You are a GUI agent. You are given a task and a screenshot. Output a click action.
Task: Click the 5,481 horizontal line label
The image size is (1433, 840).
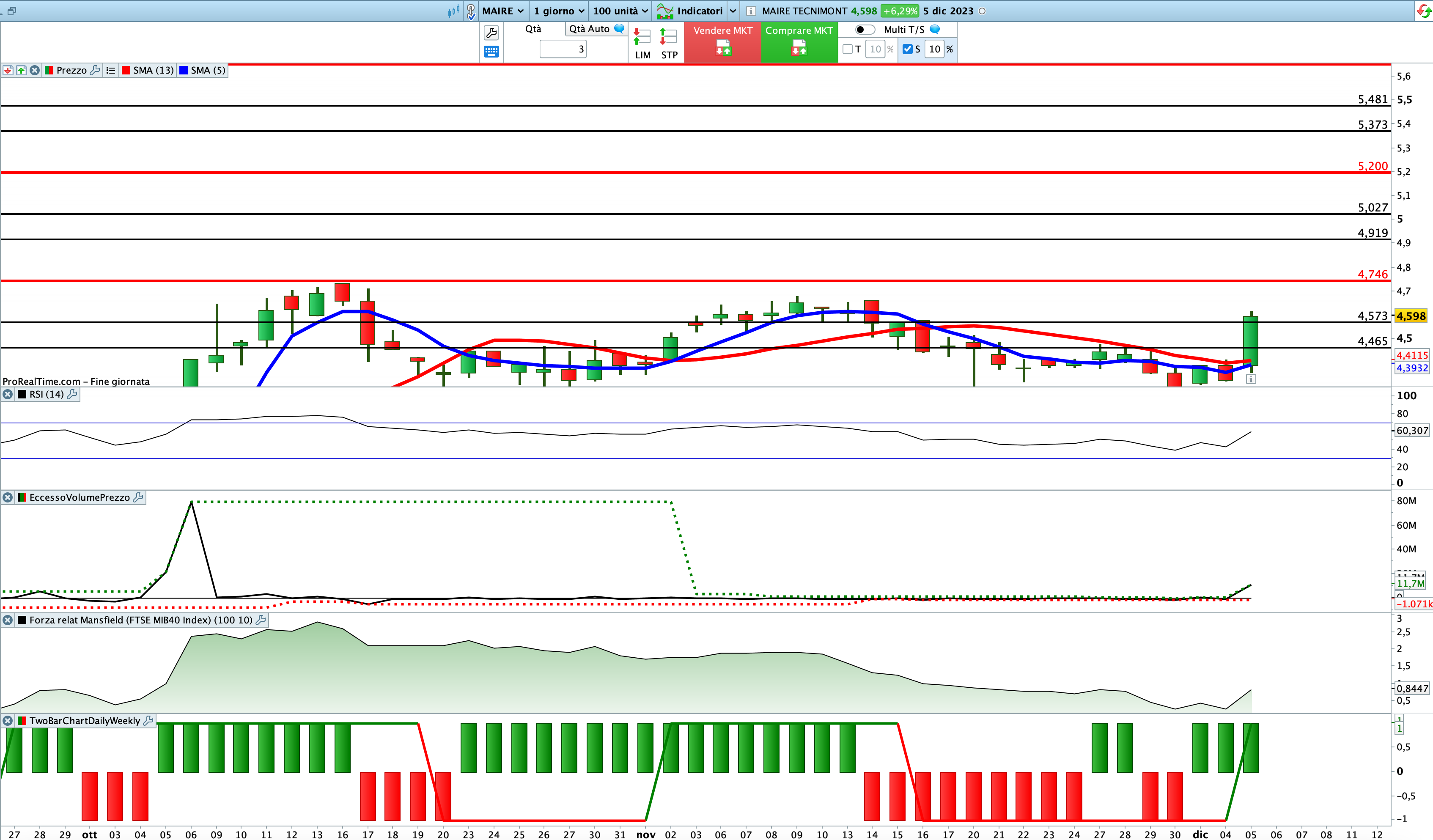1373,99
